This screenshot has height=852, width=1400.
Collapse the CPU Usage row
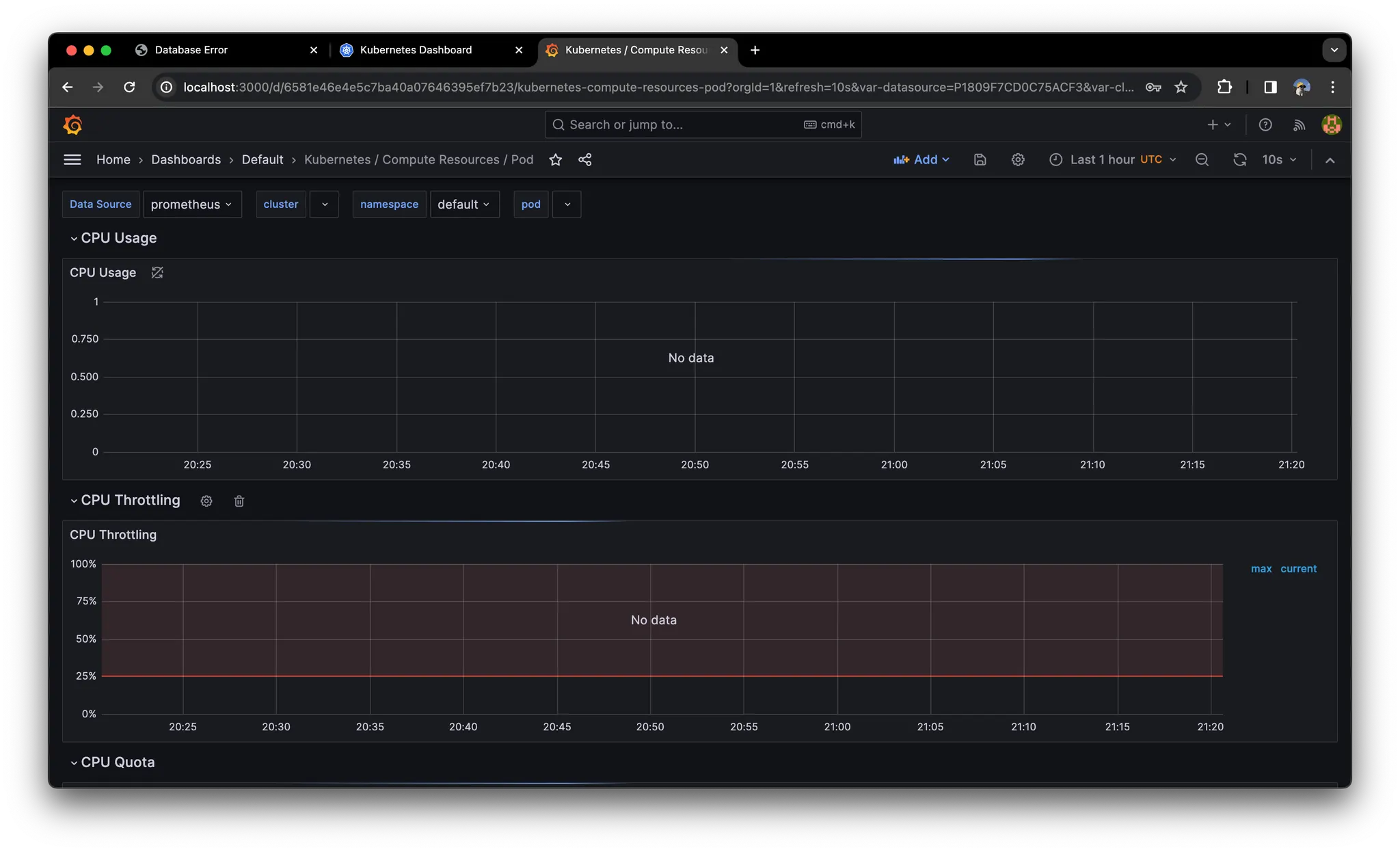click(x=74, y=239)
